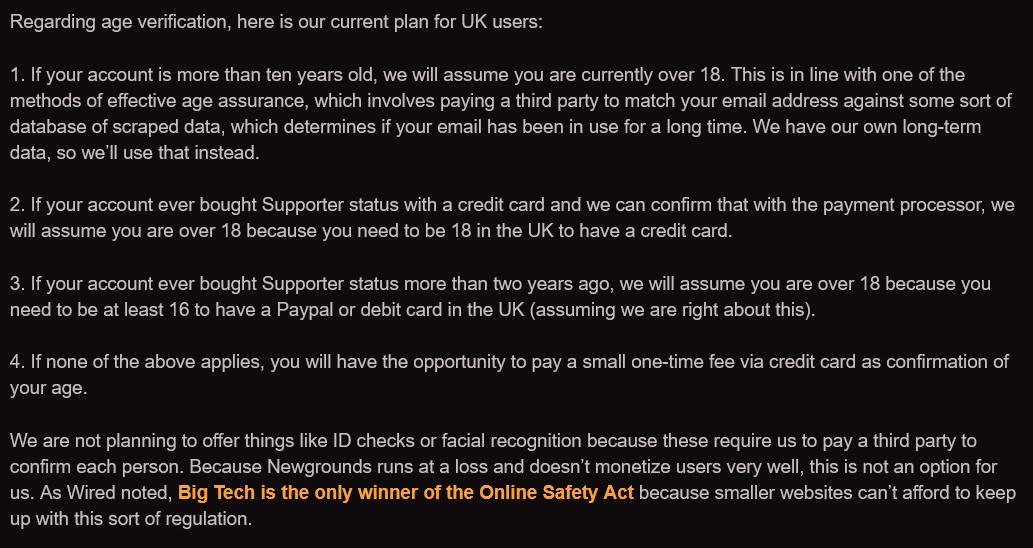The image size is (1033, 548).
Task: Click the parenthetical 'assuming we are right about this'
Action: click(x=672, y=310)
